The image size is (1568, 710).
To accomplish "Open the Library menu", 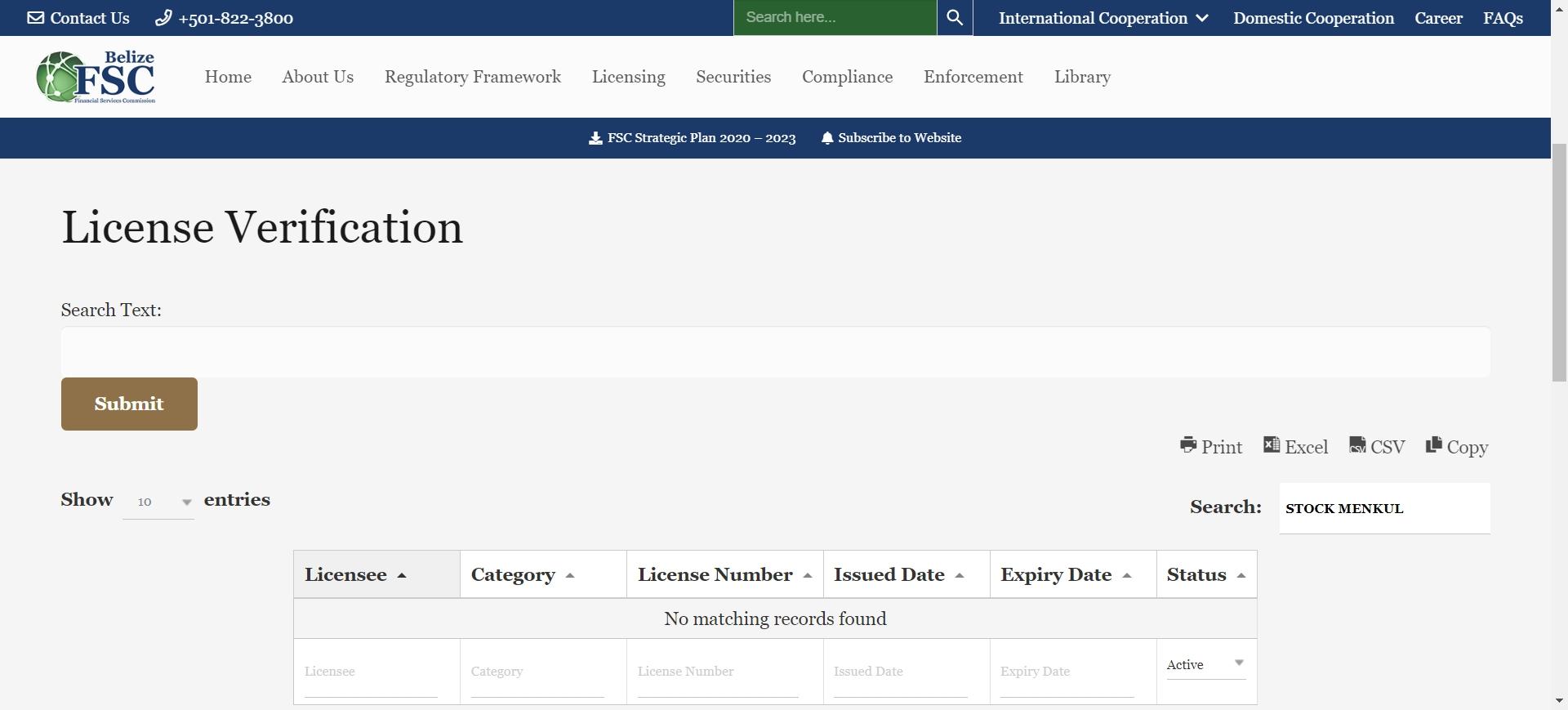I will tap(1082, 77).
